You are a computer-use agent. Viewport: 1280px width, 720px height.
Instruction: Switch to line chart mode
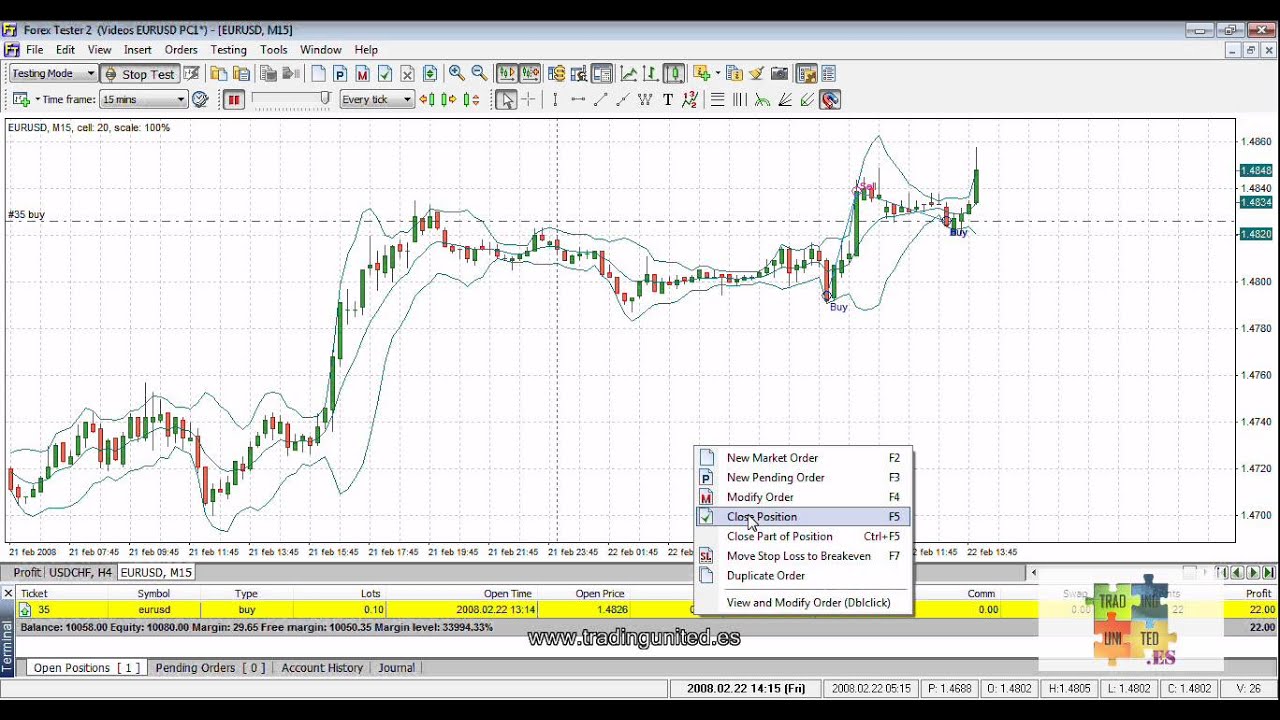coord(629,73)
